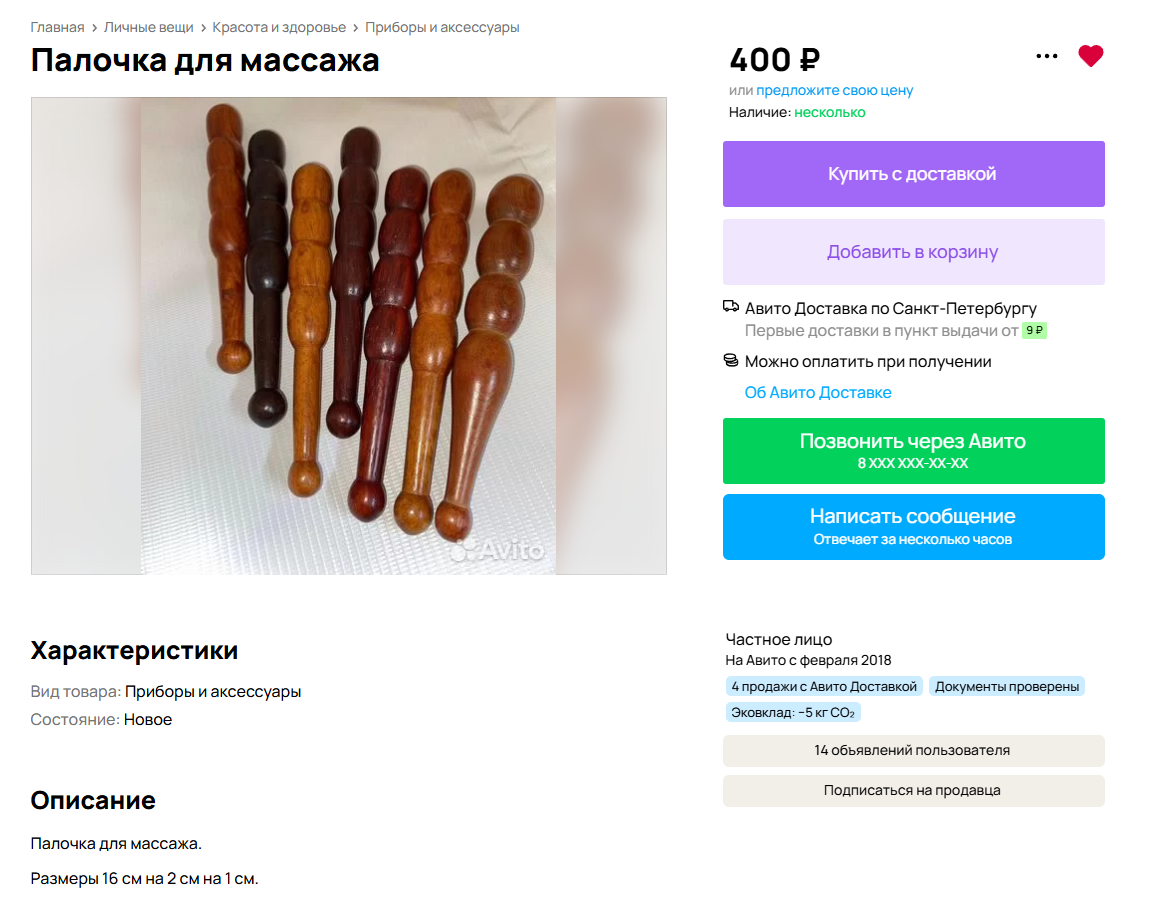
Task: View 14 объявлений пользователя
Action: pos(914,751)
